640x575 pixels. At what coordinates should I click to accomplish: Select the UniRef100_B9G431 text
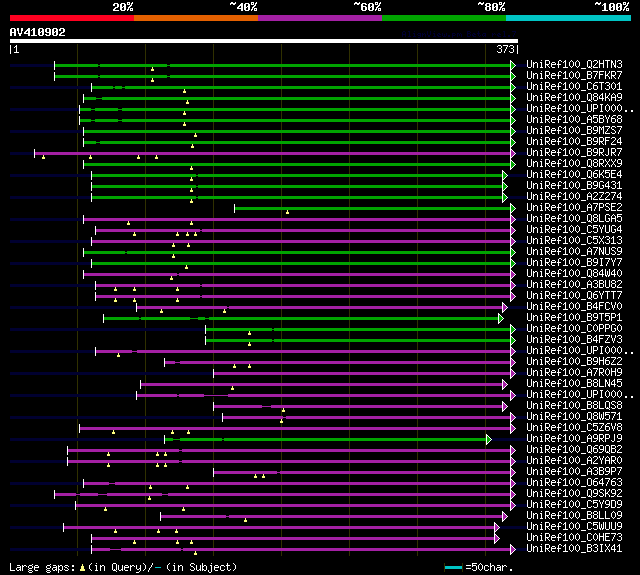coord(574,186)
